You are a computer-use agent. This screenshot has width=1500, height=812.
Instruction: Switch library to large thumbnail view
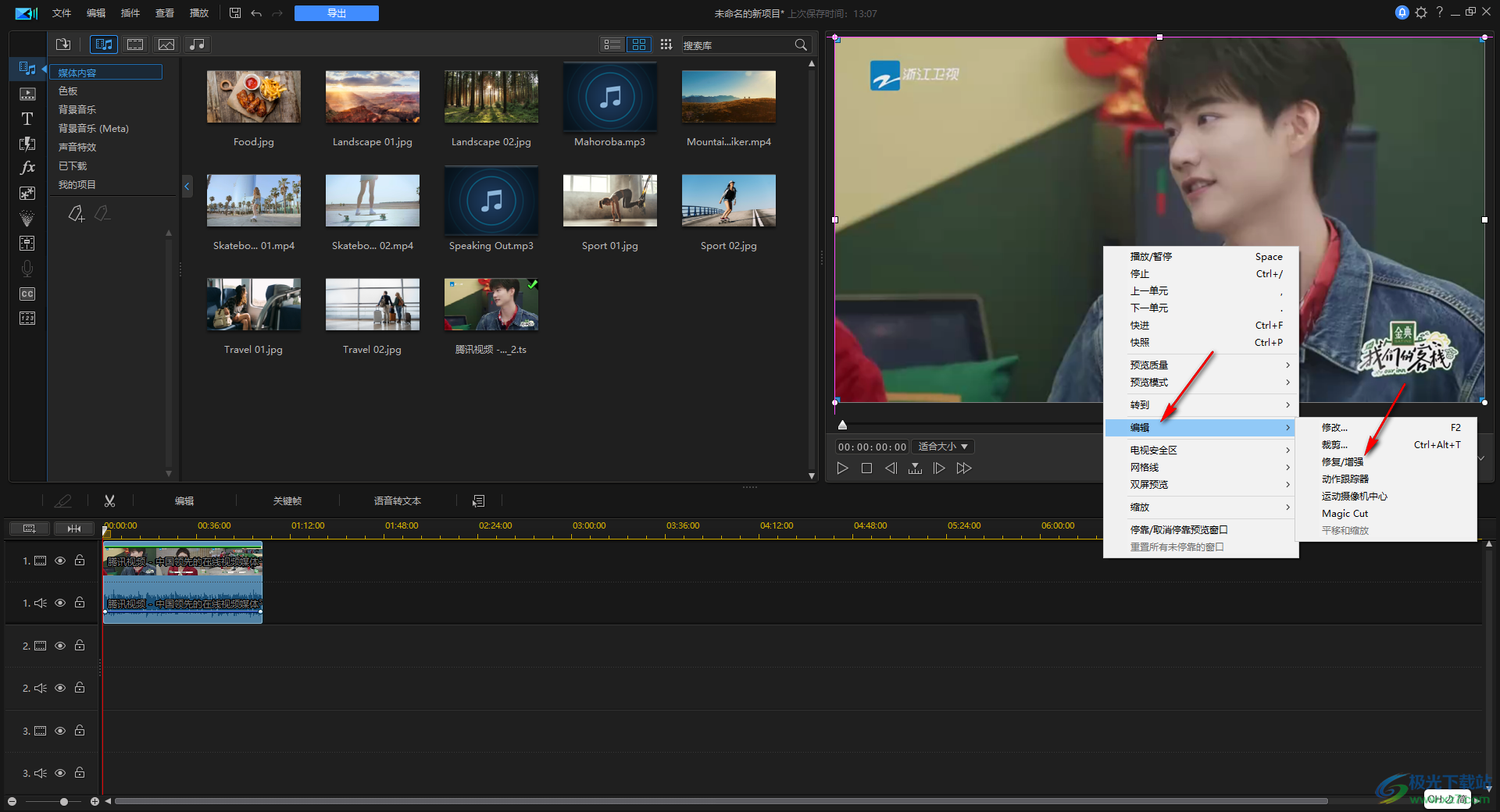[639, 45]
